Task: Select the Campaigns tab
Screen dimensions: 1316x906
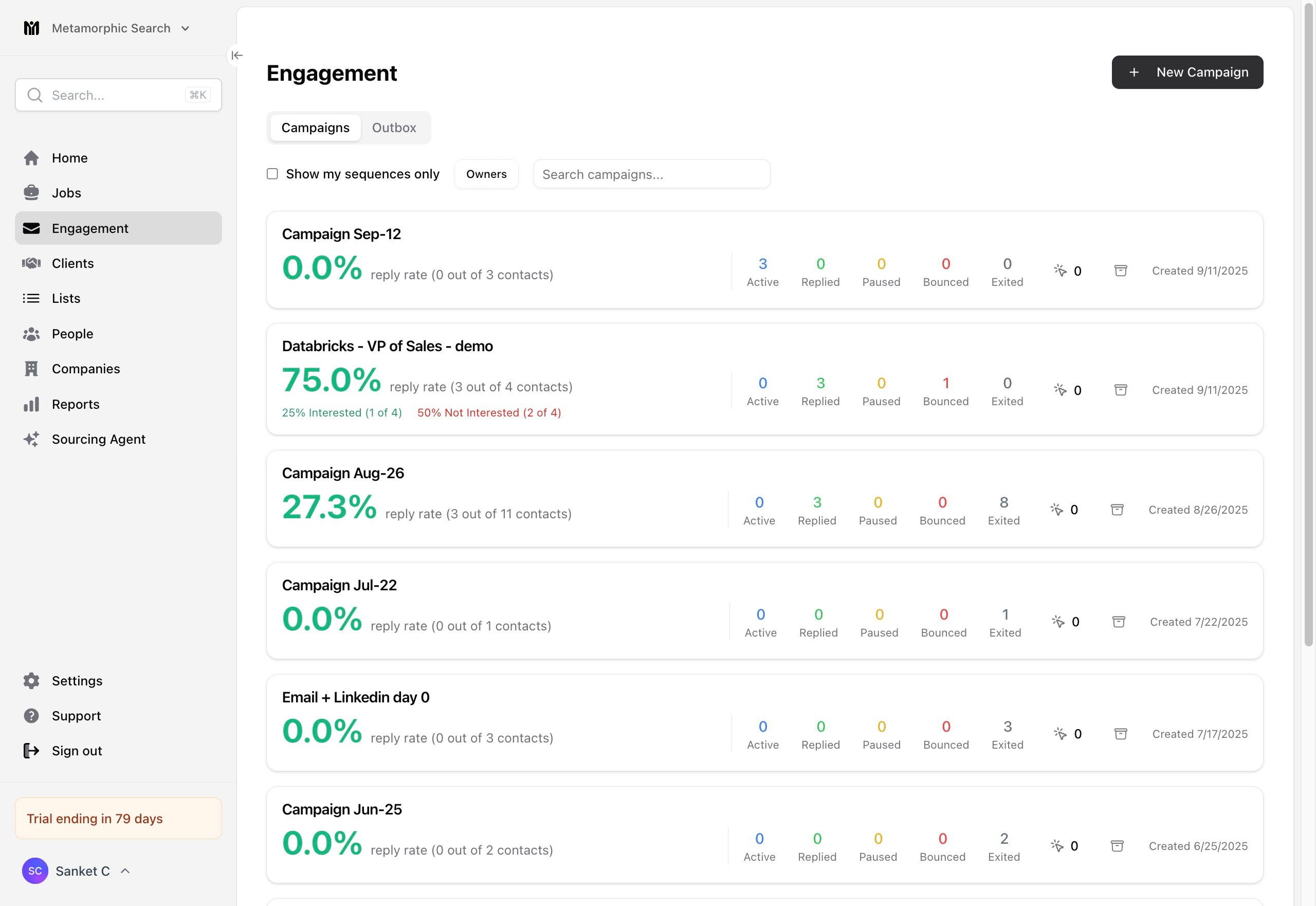Action: coord(316,128)
